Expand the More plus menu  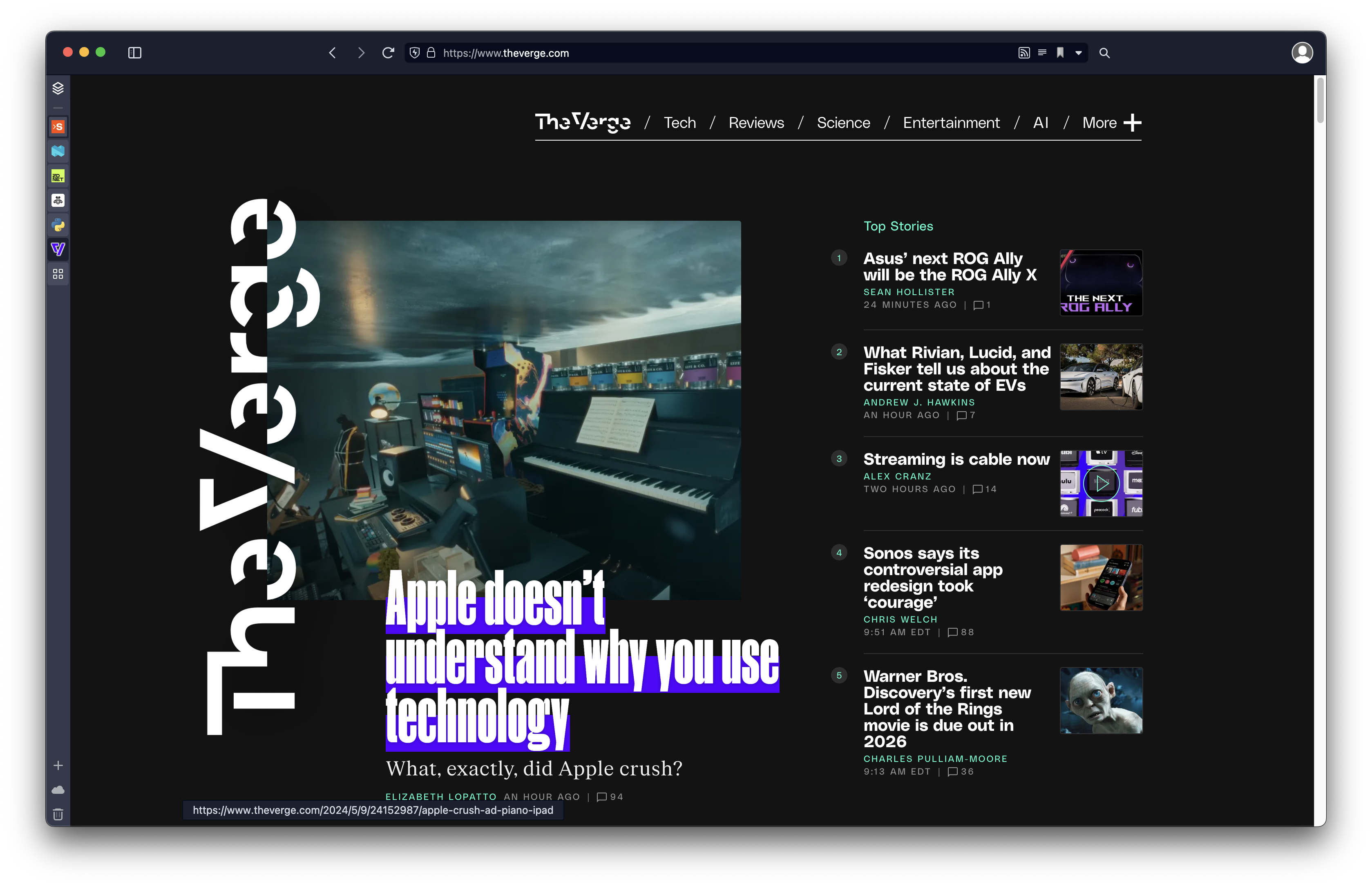pyautogui.click(x=1111, y=123)
